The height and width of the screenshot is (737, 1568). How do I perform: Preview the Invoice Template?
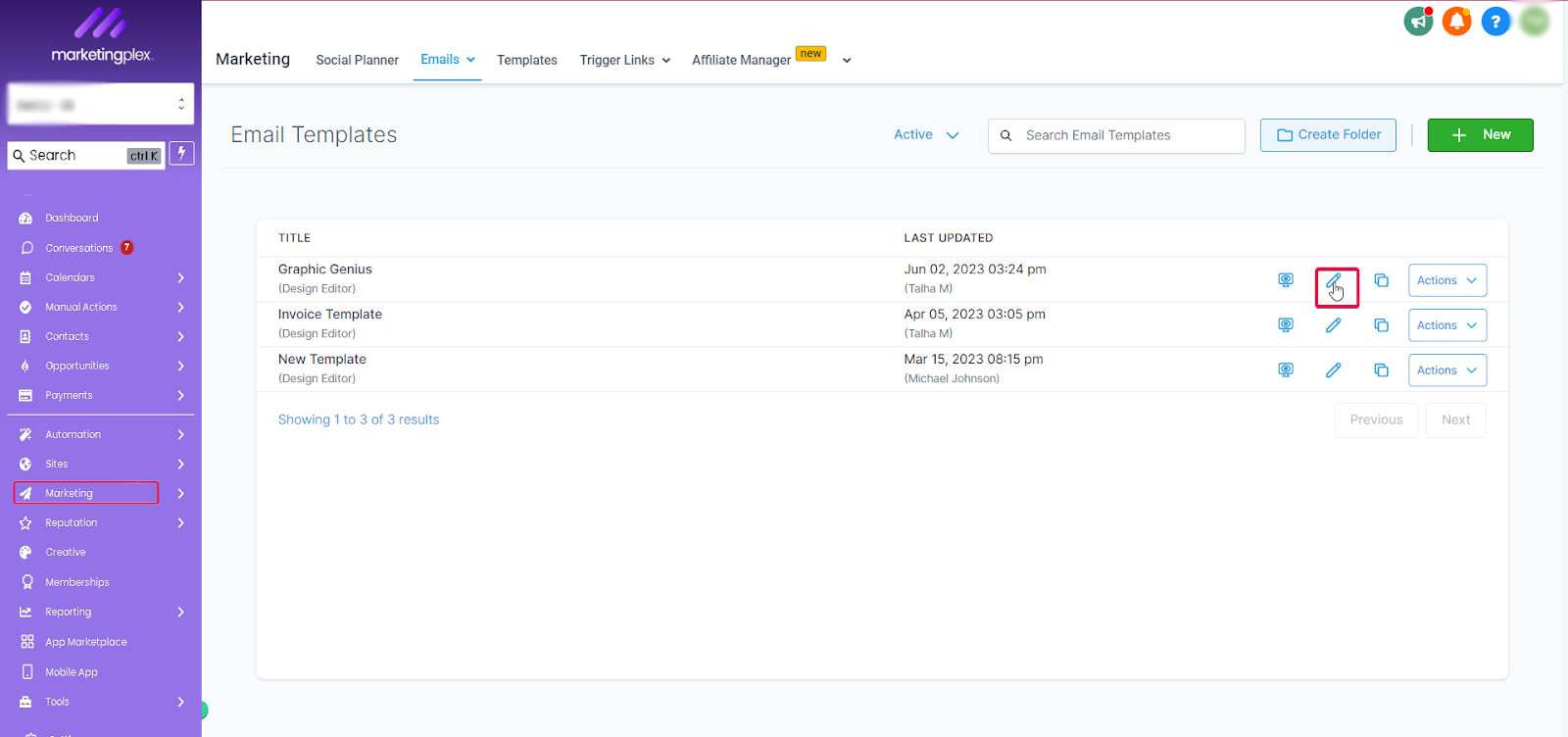click(1286, 325)
